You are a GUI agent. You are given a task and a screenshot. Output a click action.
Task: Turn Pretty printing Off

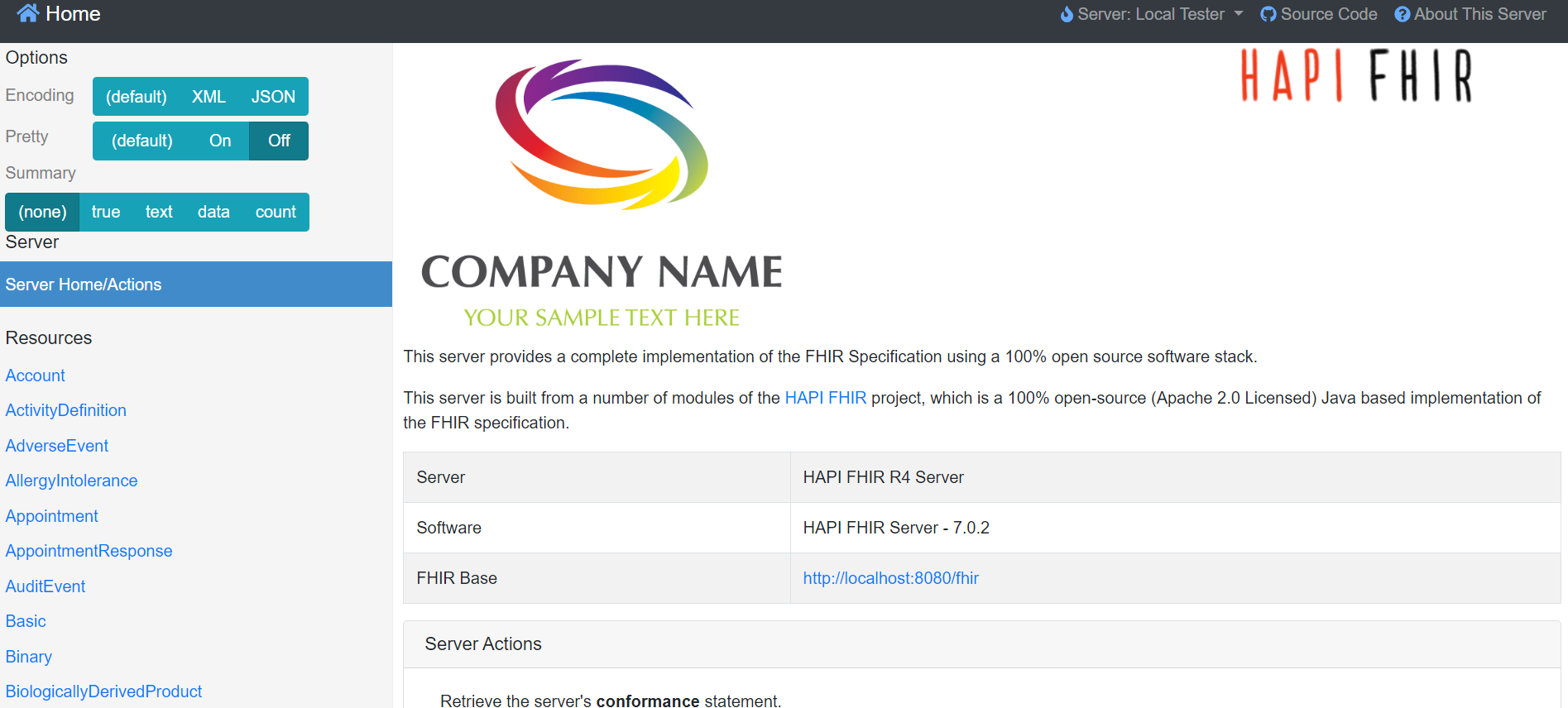[x=279, y=141]
